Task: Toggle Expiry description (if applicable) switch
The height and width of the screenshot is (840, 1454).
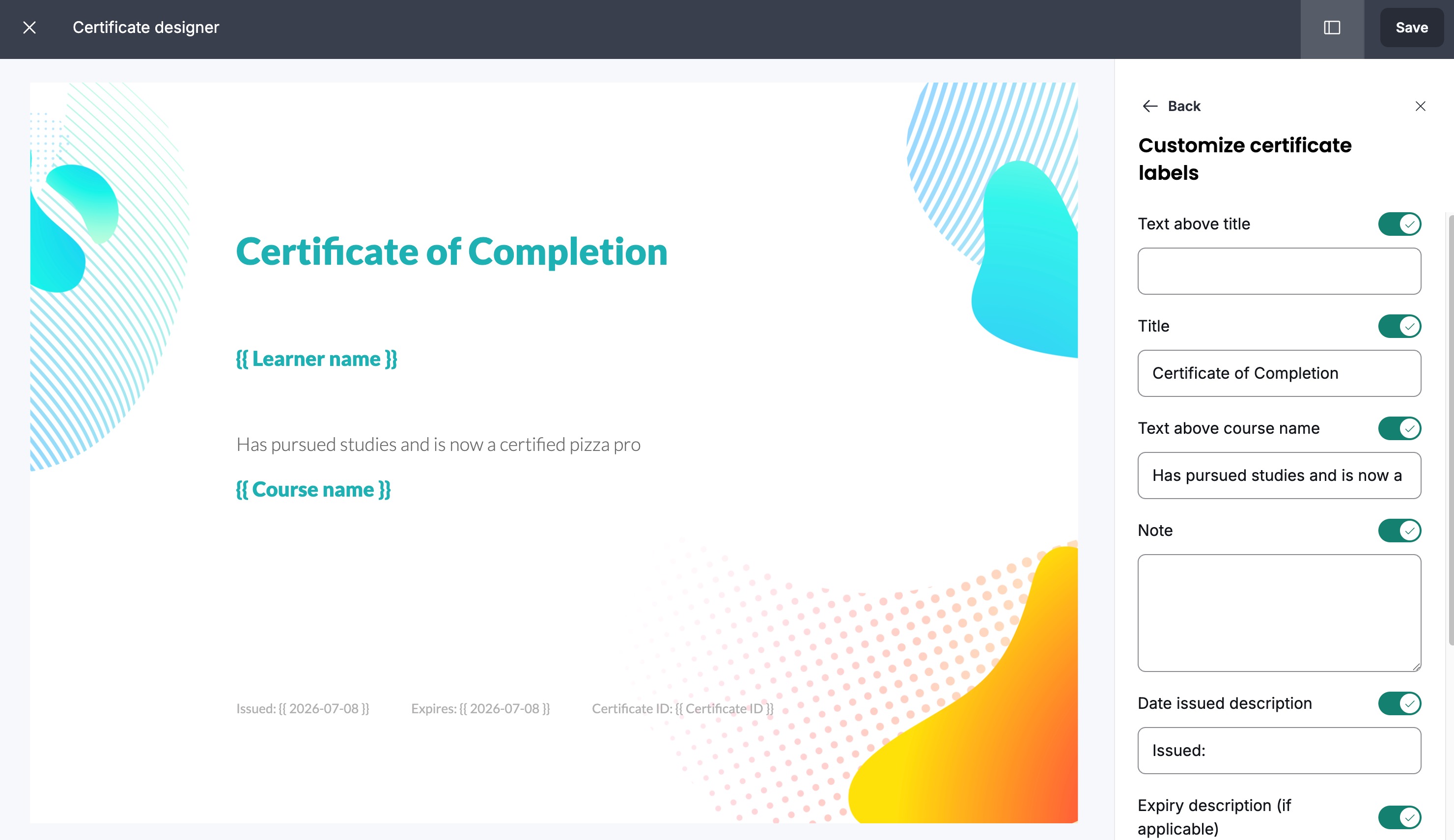Action: 1399,817
